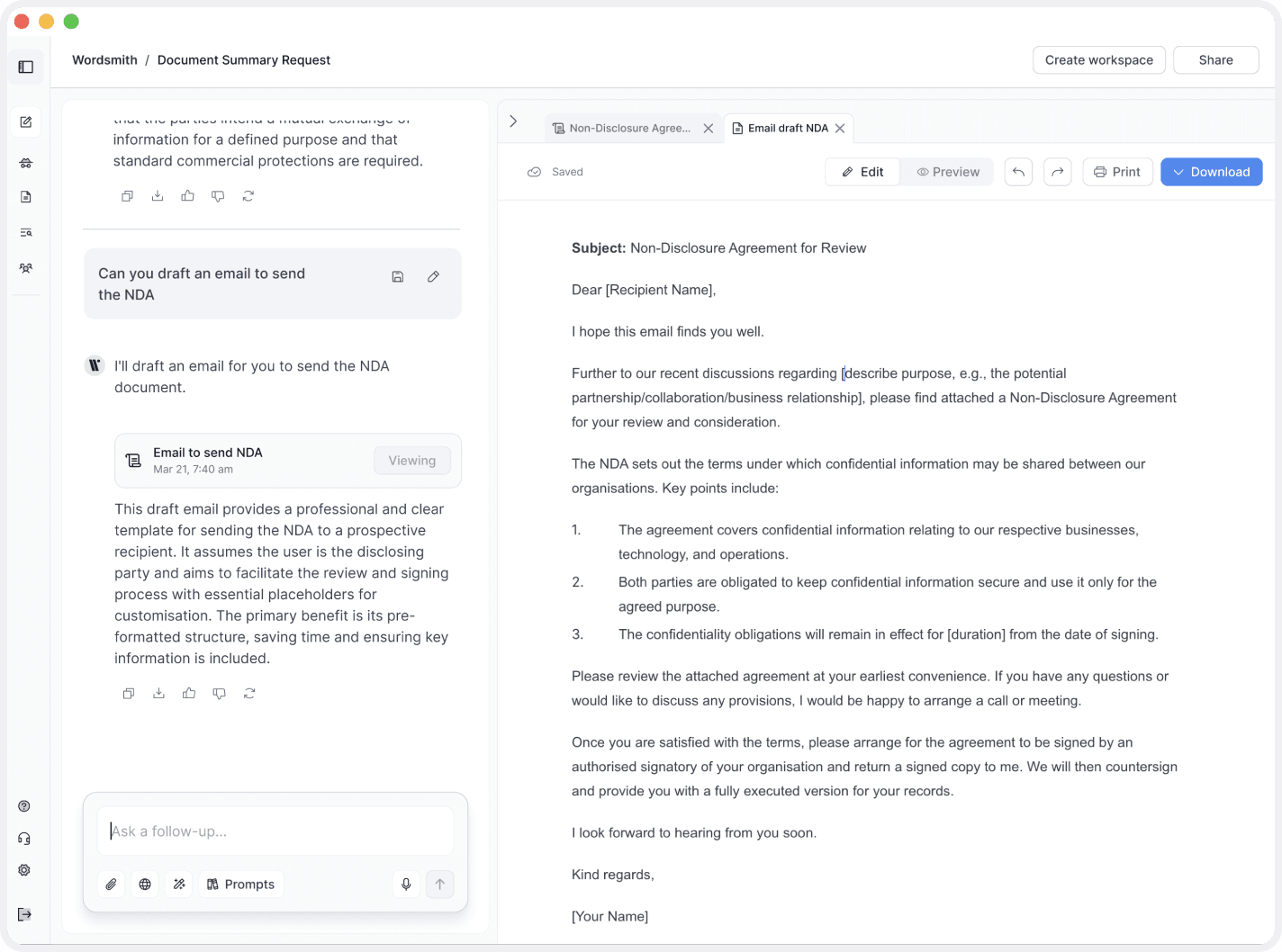Click thumbs up under the email draft response
1282x952 pixels.
189,693
